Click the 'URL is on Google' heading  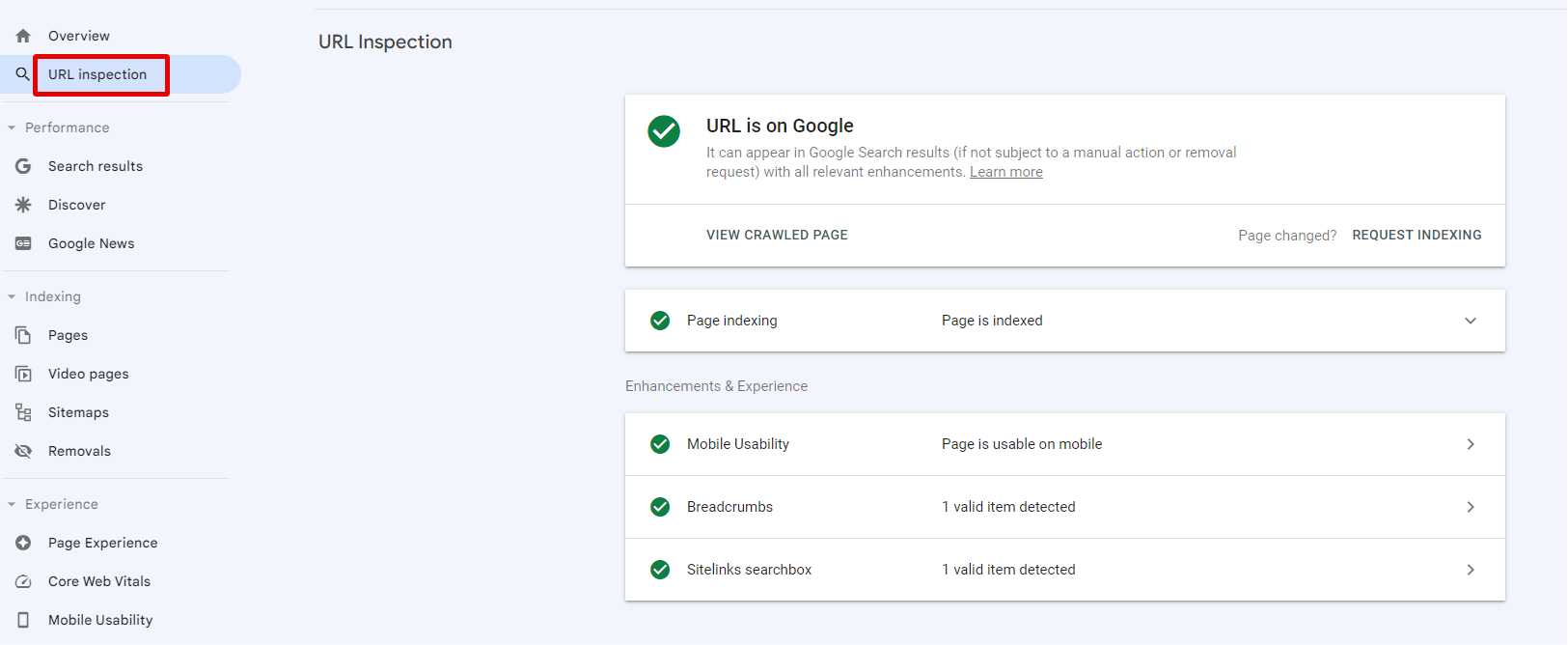[780, 126]
